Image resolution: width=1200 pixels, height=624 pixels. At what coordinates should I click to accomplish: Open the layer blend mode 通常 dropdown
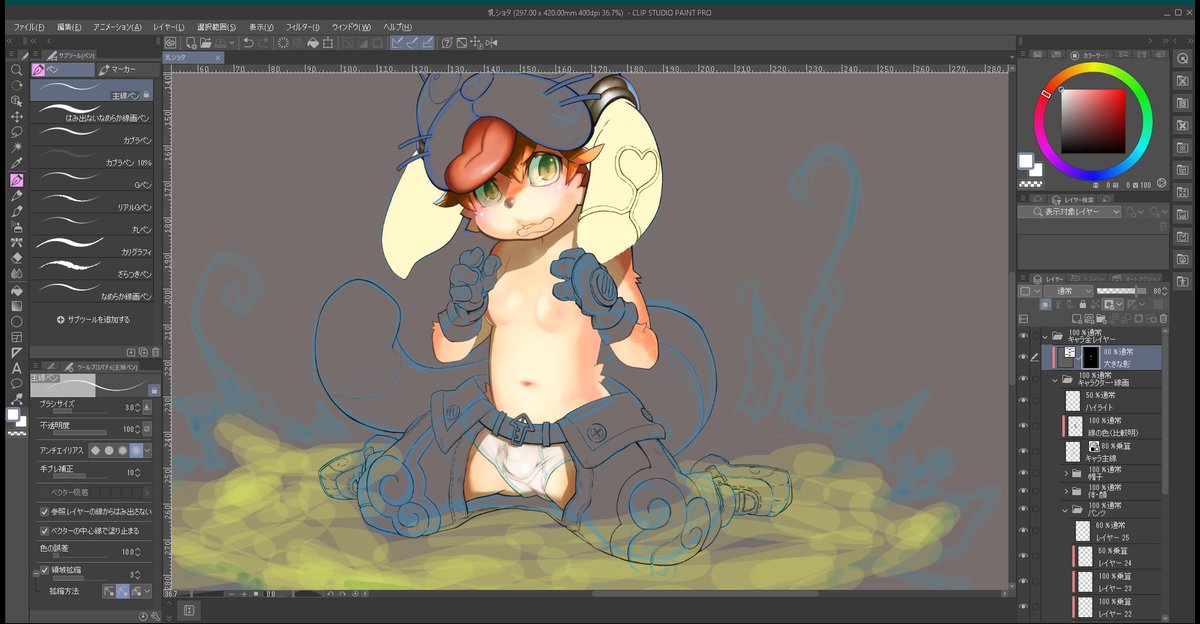click(x=1069, y=291)
